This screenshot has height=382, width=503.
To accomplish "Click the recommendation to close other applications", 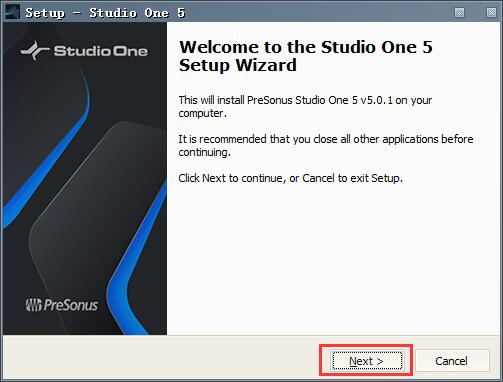I will coord(326,145).
